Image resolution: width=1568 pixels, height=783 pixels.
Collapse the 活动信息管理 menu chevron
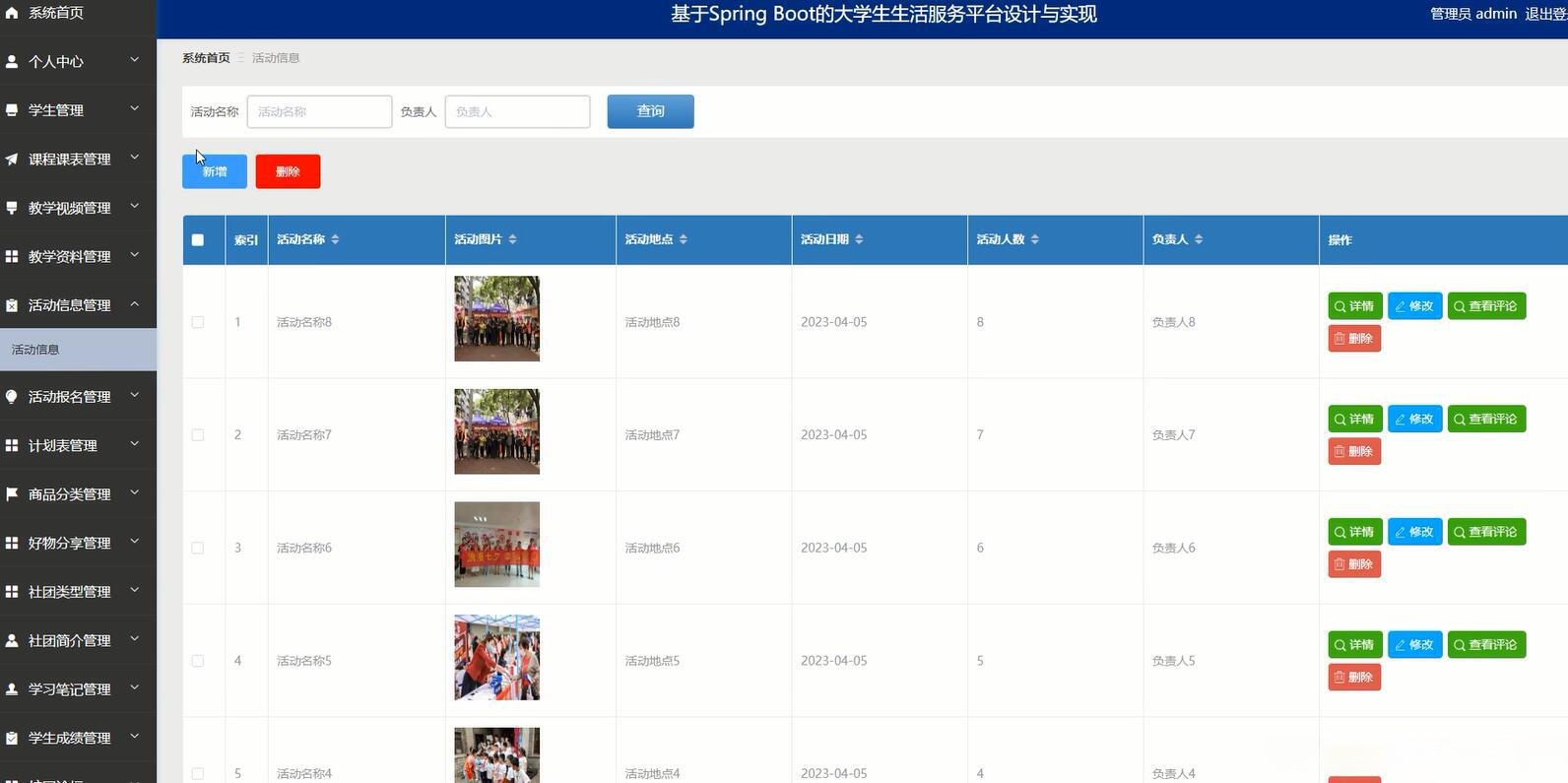[135, 304]
